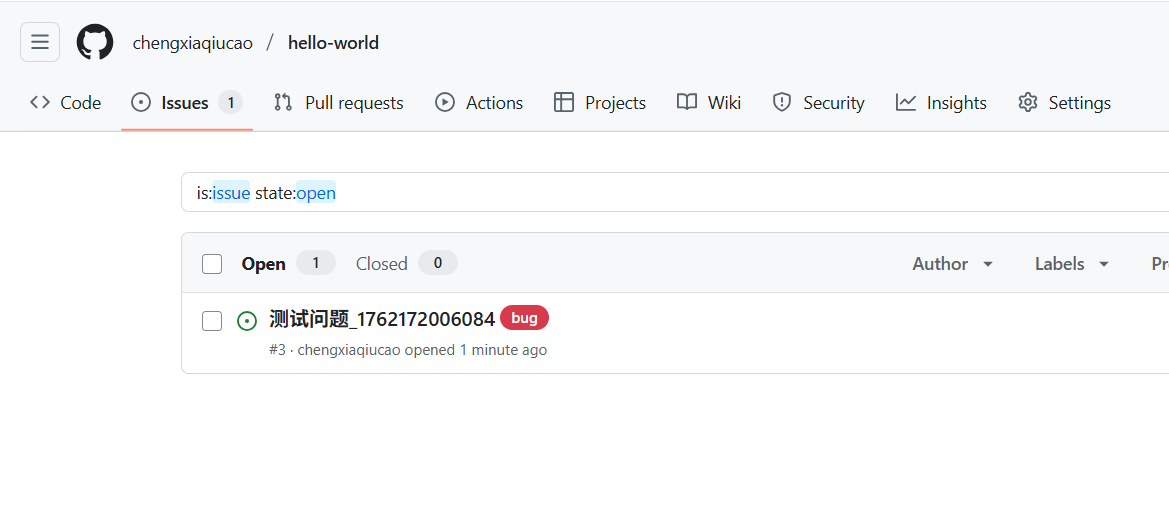Open the hamburger navigation menu
Viewport: 1169px width, 519px height.
point(40,43)
